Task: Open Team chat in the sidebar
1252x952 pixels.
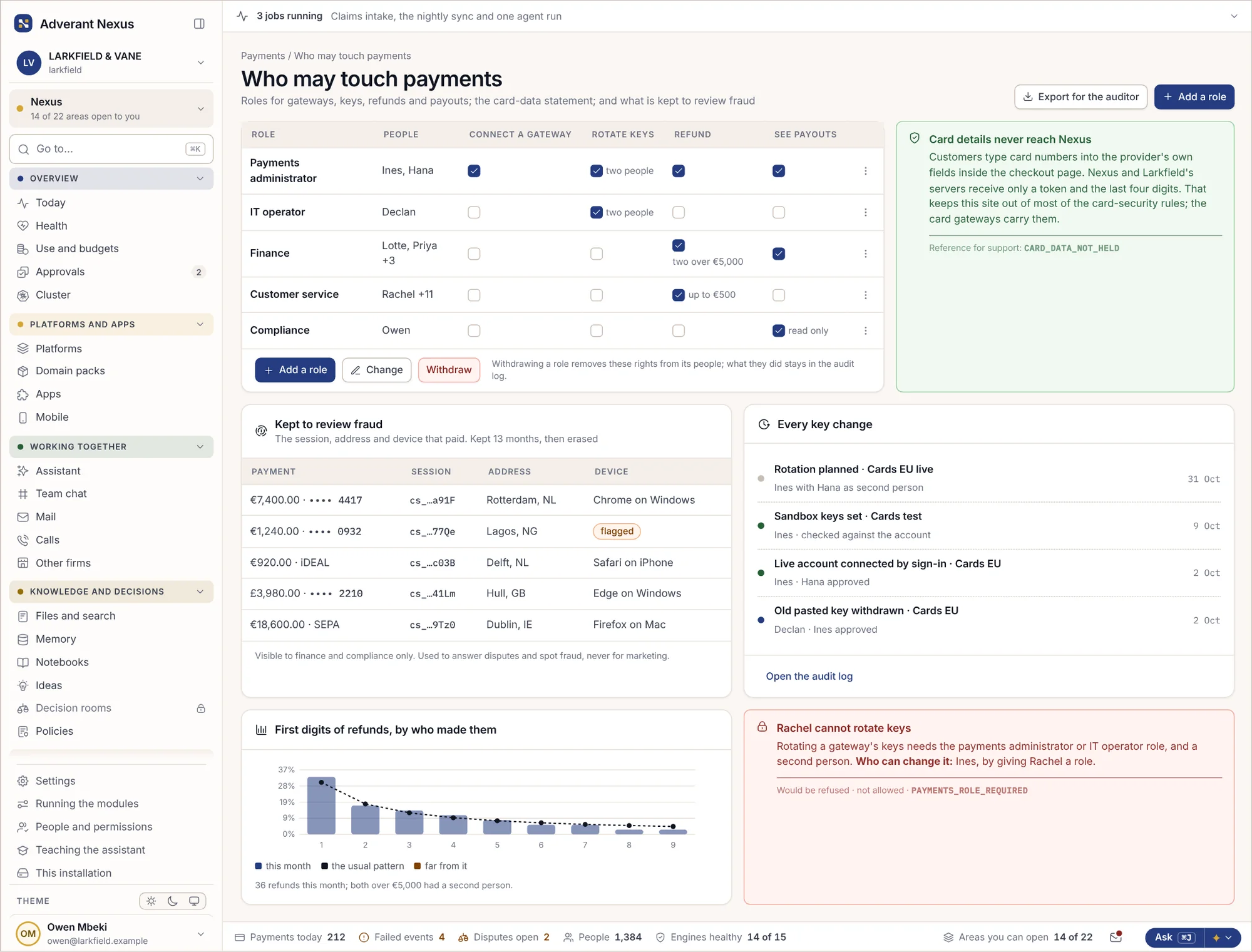Action: tap(111, 494)
